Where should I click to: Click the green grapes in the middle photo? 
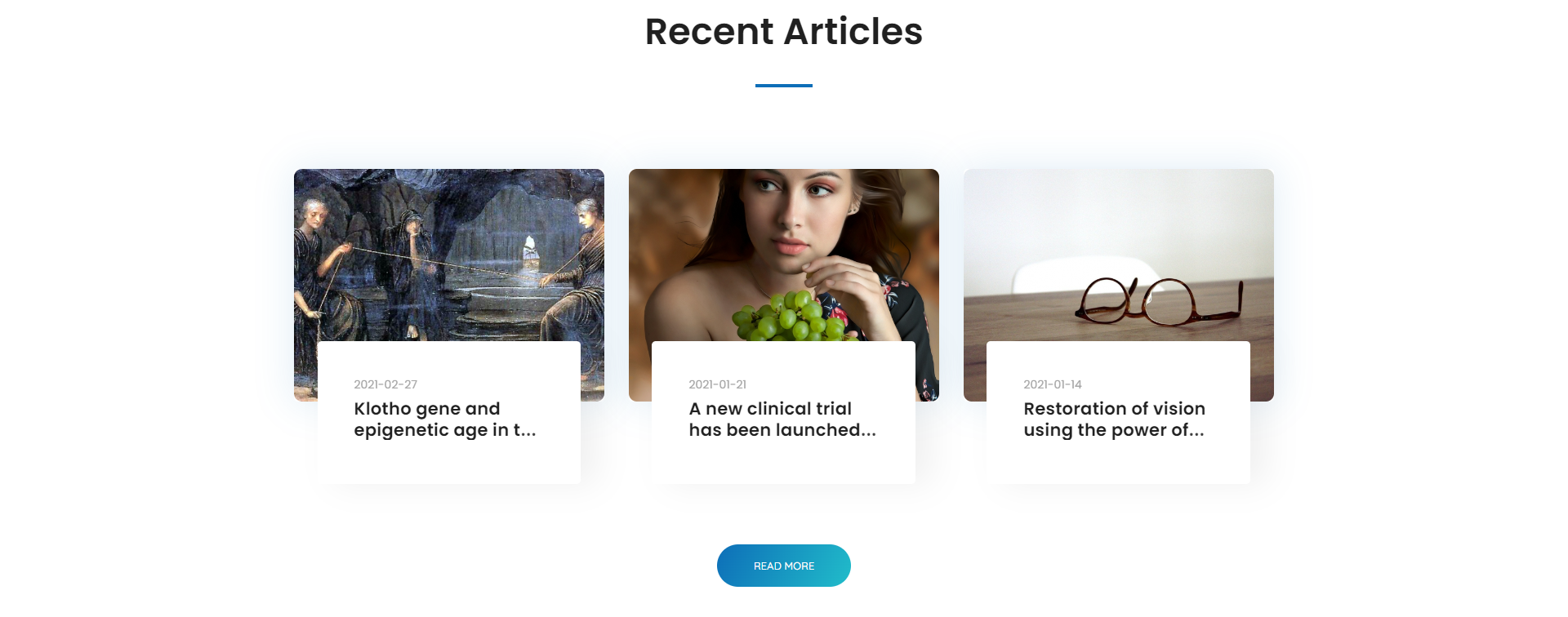[x=787, y=317]
